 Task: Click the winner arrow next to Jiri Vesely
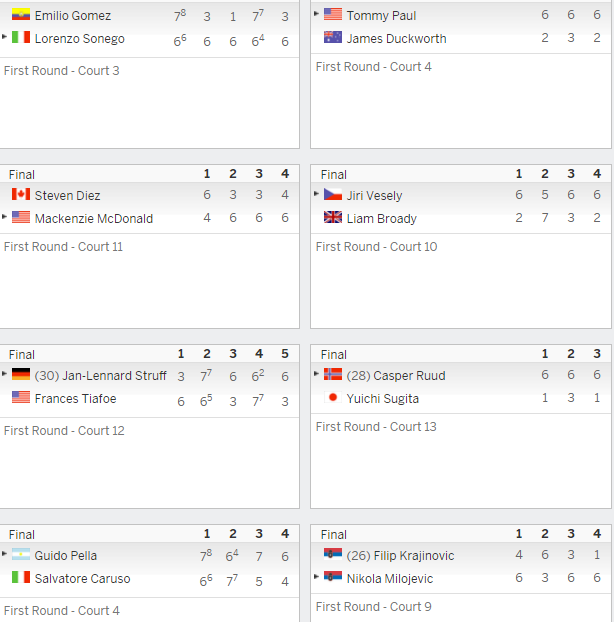click(x=316, y=194)
